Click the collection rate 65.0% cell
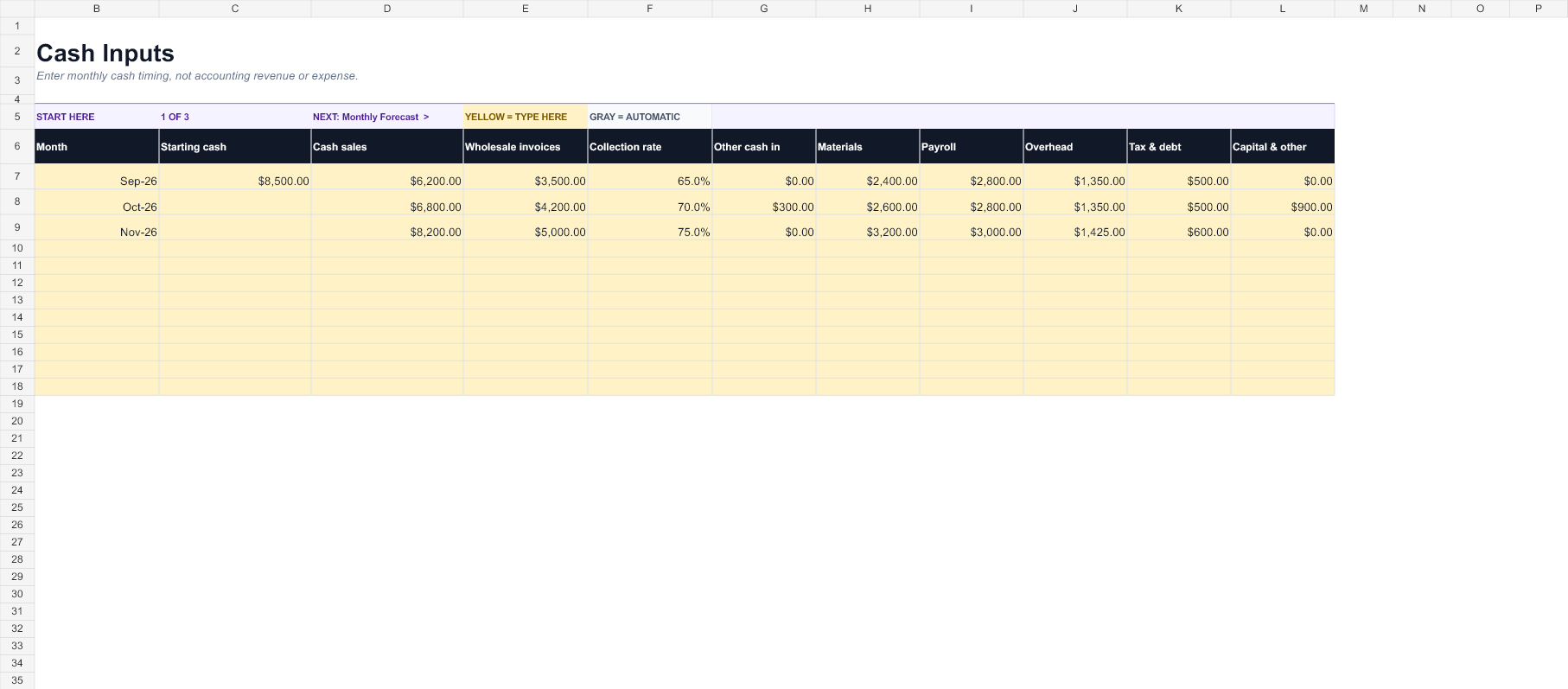The height and width of the screenshot is (689, 1568). pos(650,176)
